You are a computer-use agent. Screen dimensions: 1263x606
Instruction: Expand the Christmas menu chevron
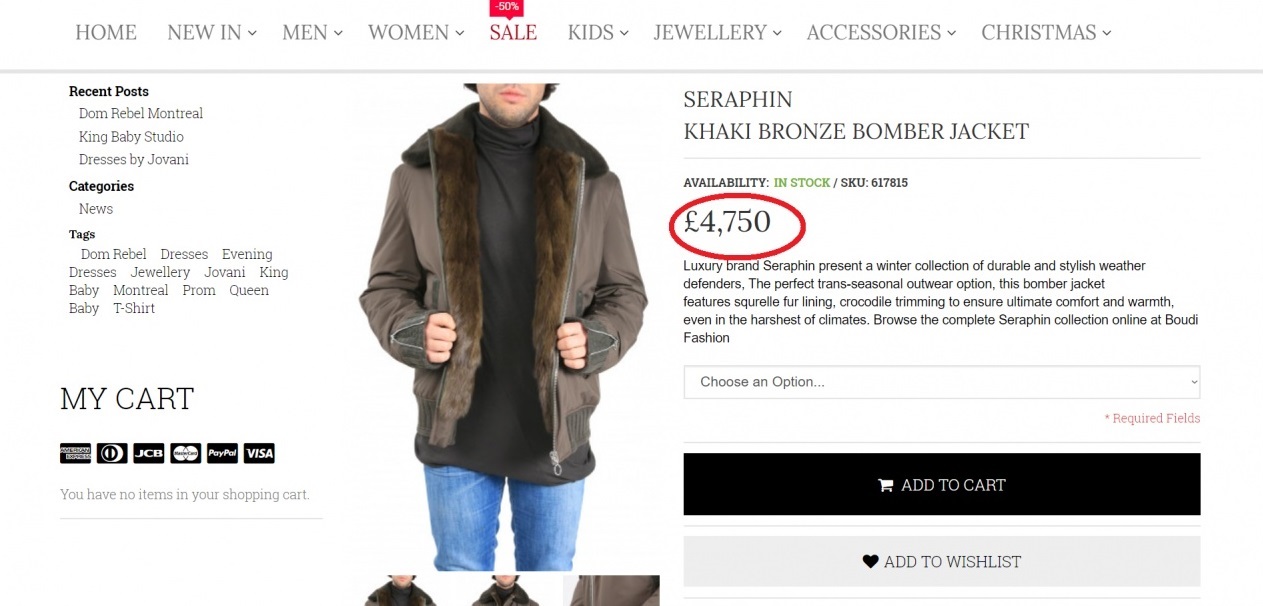click(1107, 33)
